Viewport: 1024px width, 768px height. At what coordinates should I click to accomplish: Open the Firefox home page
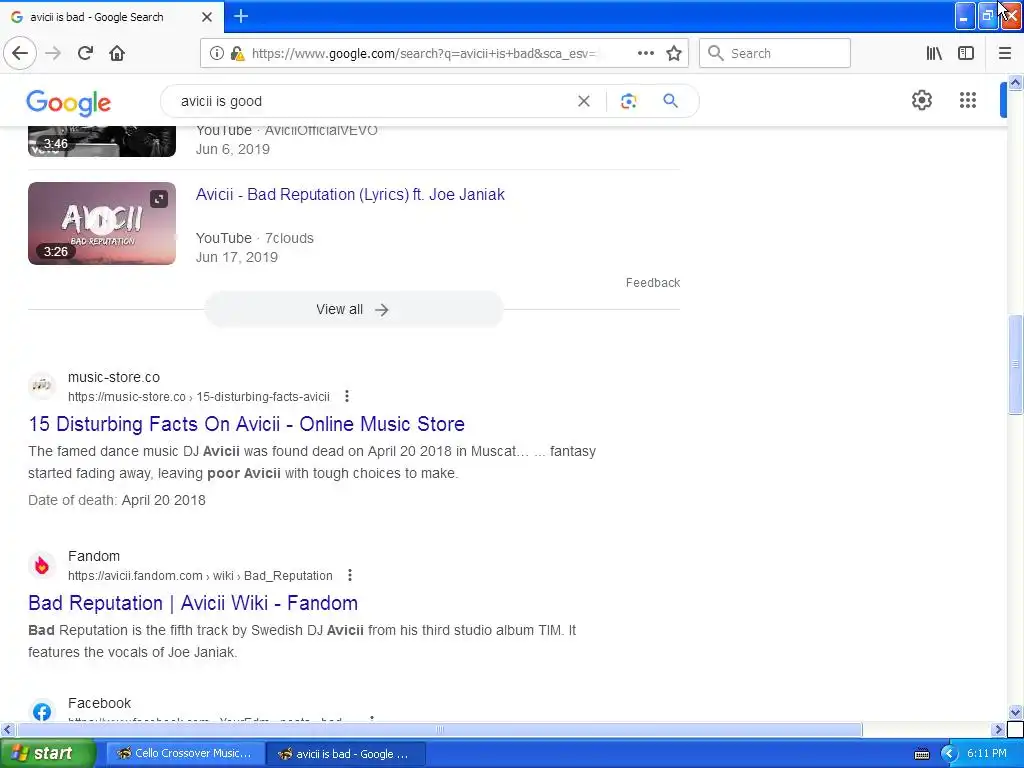117,54
